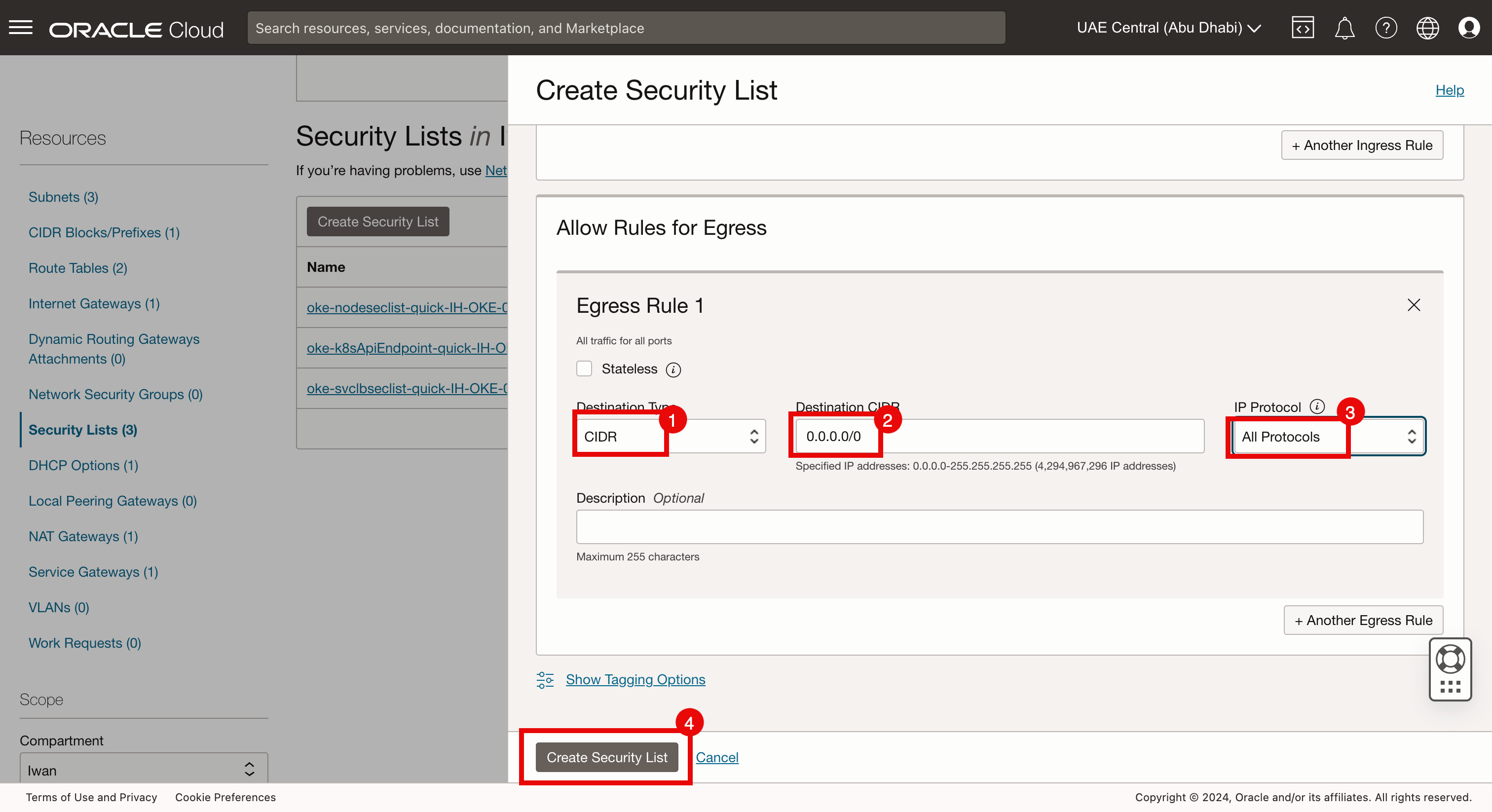The width and height of the screenshot is (1492, 812).
Task: Click Show Tagging Options link
Action: click(x=635, y=679)
